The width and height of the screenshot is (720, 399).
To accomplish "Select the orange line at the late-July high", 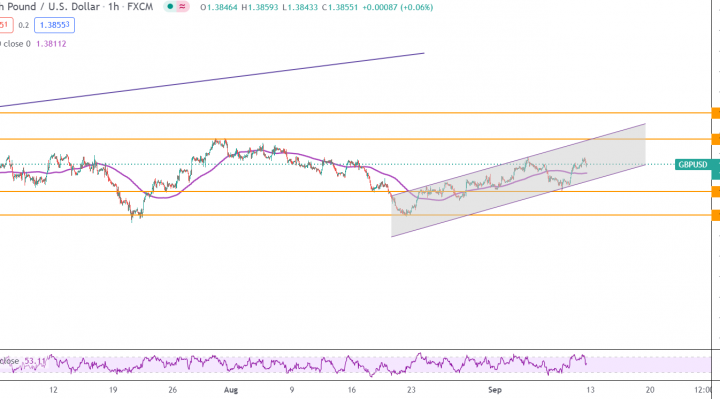I will (x=356, y=139).
